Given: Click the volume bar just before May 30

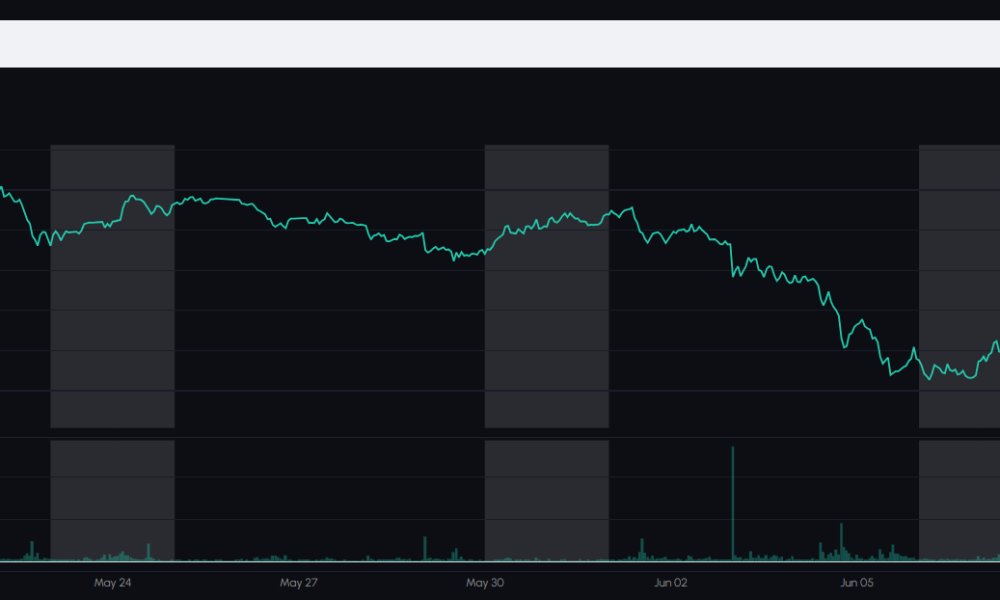Looking at the screenshot, I should [x=455, y=554].
